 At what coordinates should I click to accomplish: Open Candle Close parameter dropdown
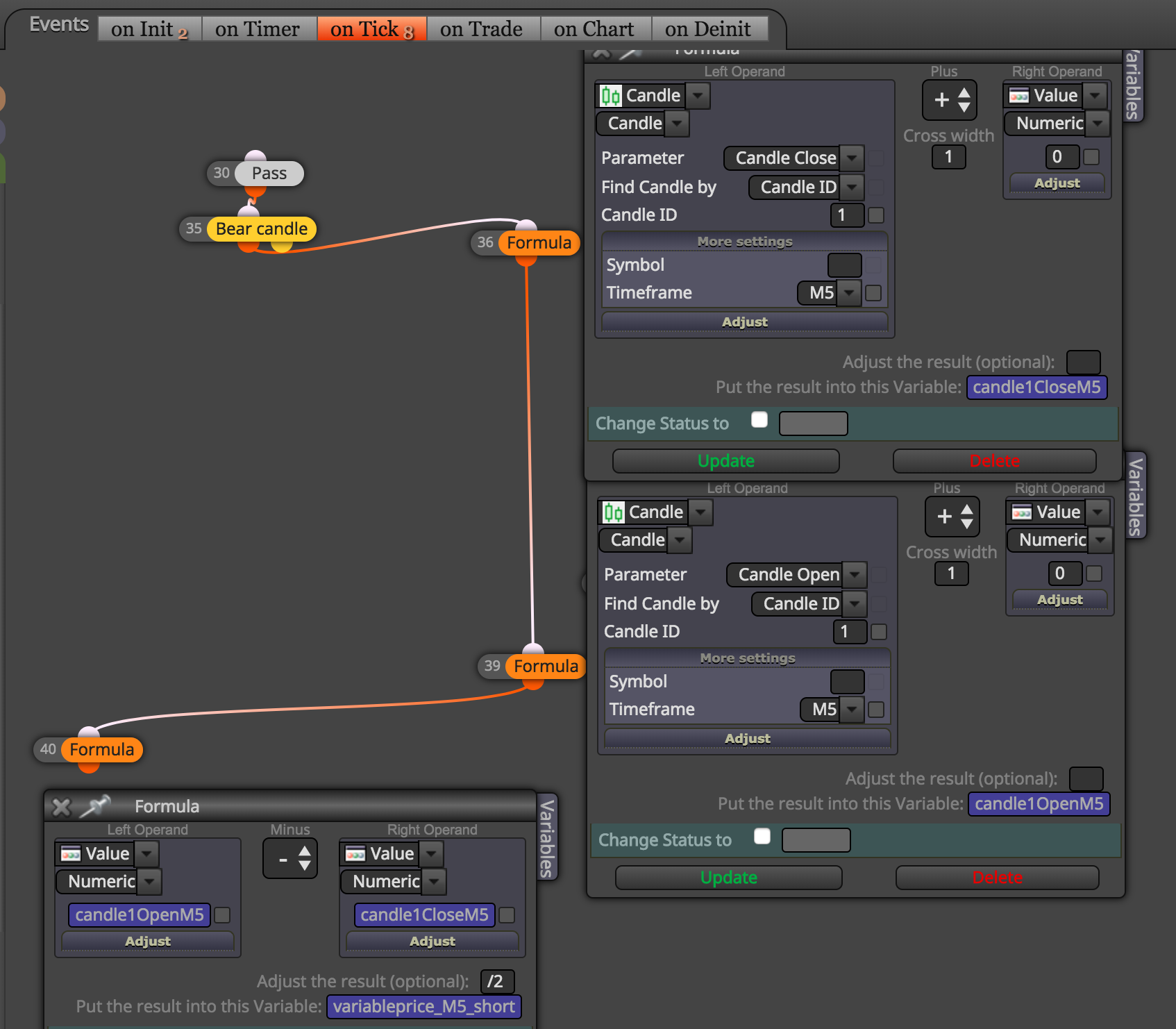click(794, 158)
